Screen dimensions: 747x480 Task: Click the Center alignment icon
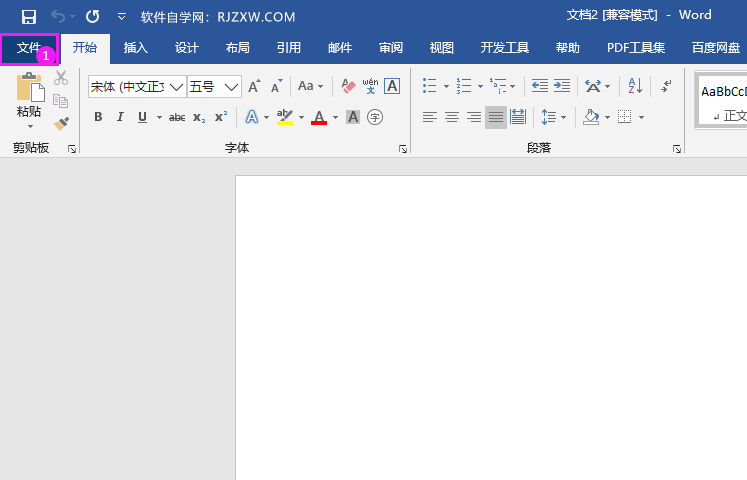[452, 117]
